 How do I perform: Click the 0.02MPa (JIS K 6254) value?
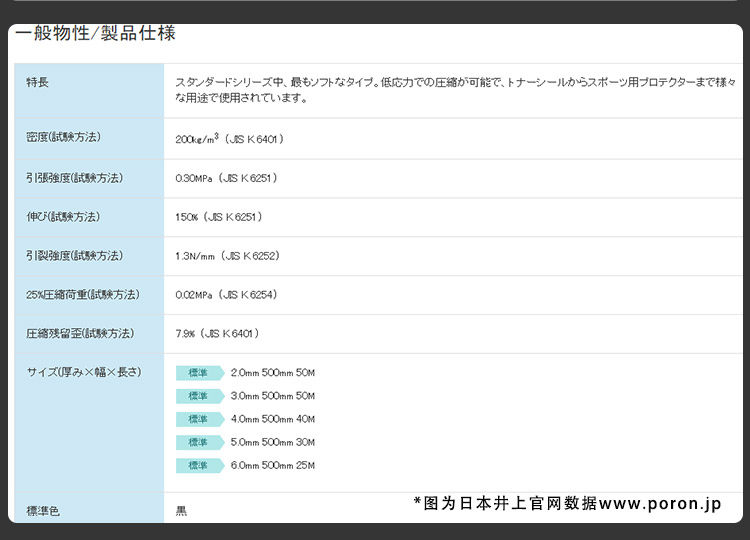[226, 295]
